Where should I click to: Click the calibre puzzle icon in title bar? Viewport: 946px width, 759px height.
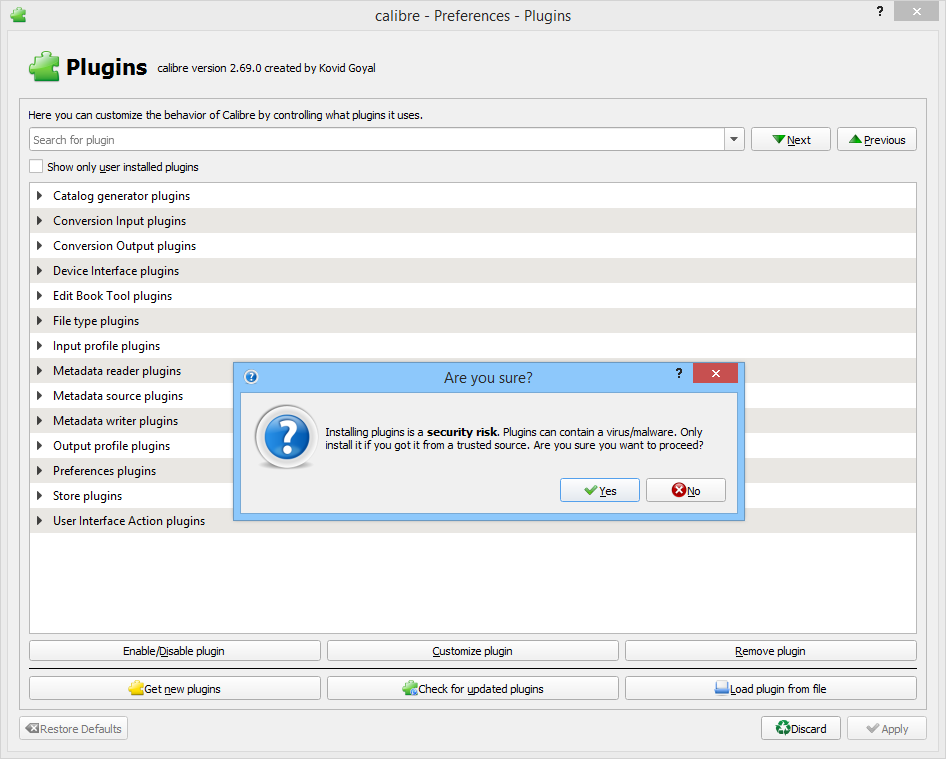click(18, 14)
